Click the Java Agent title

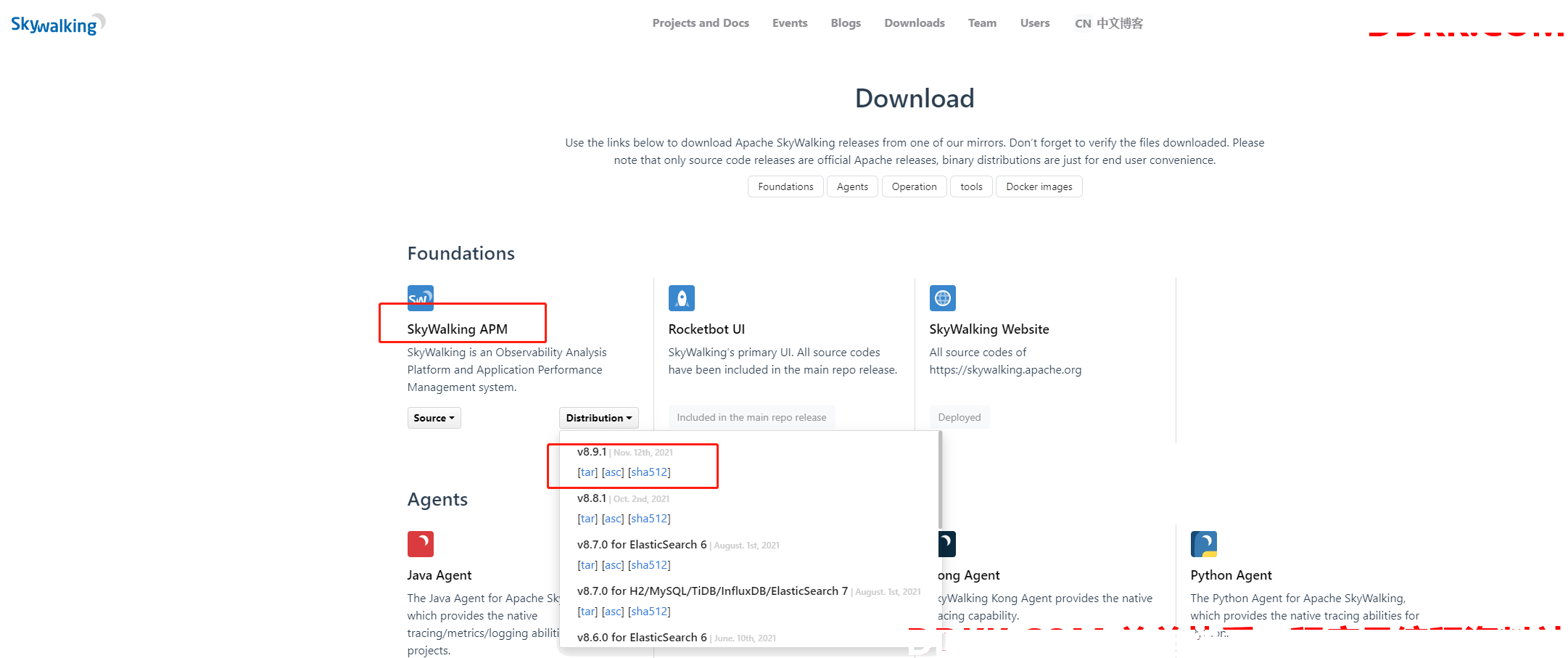pos(439,575)
